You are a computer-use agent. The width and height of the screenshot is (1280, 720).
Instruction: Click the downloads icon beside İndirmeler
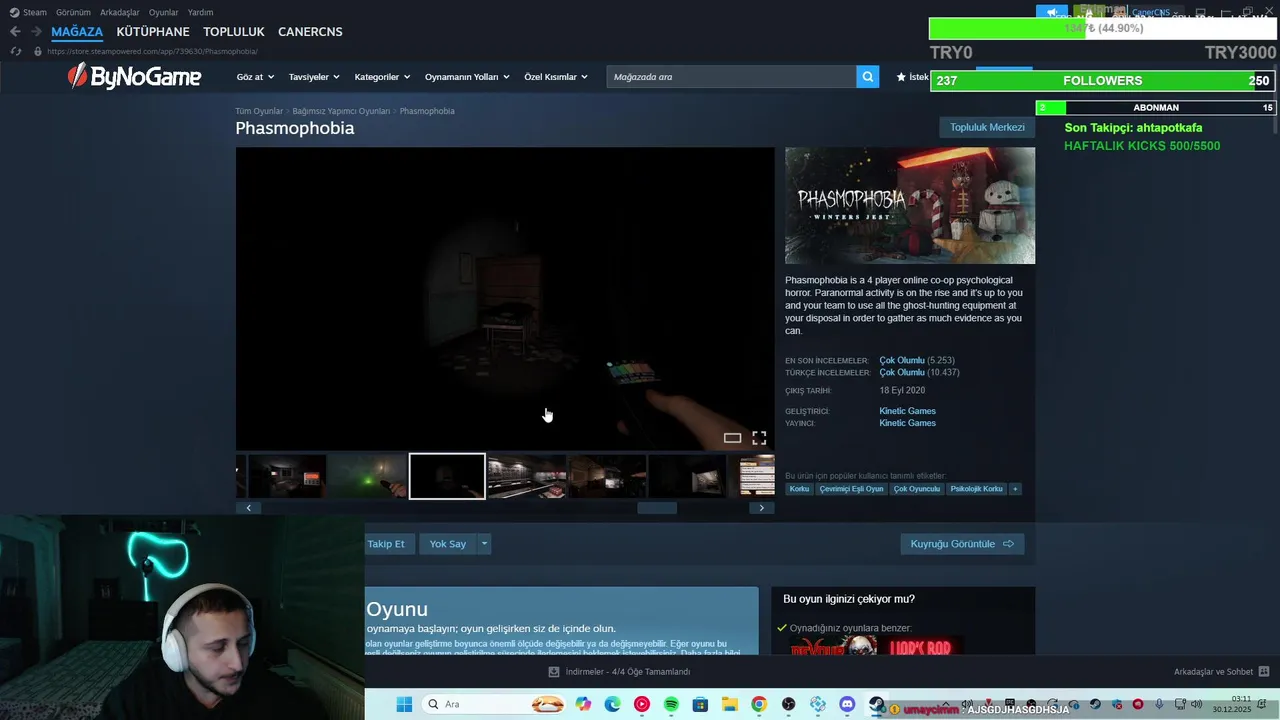click(x=554, y=672)
